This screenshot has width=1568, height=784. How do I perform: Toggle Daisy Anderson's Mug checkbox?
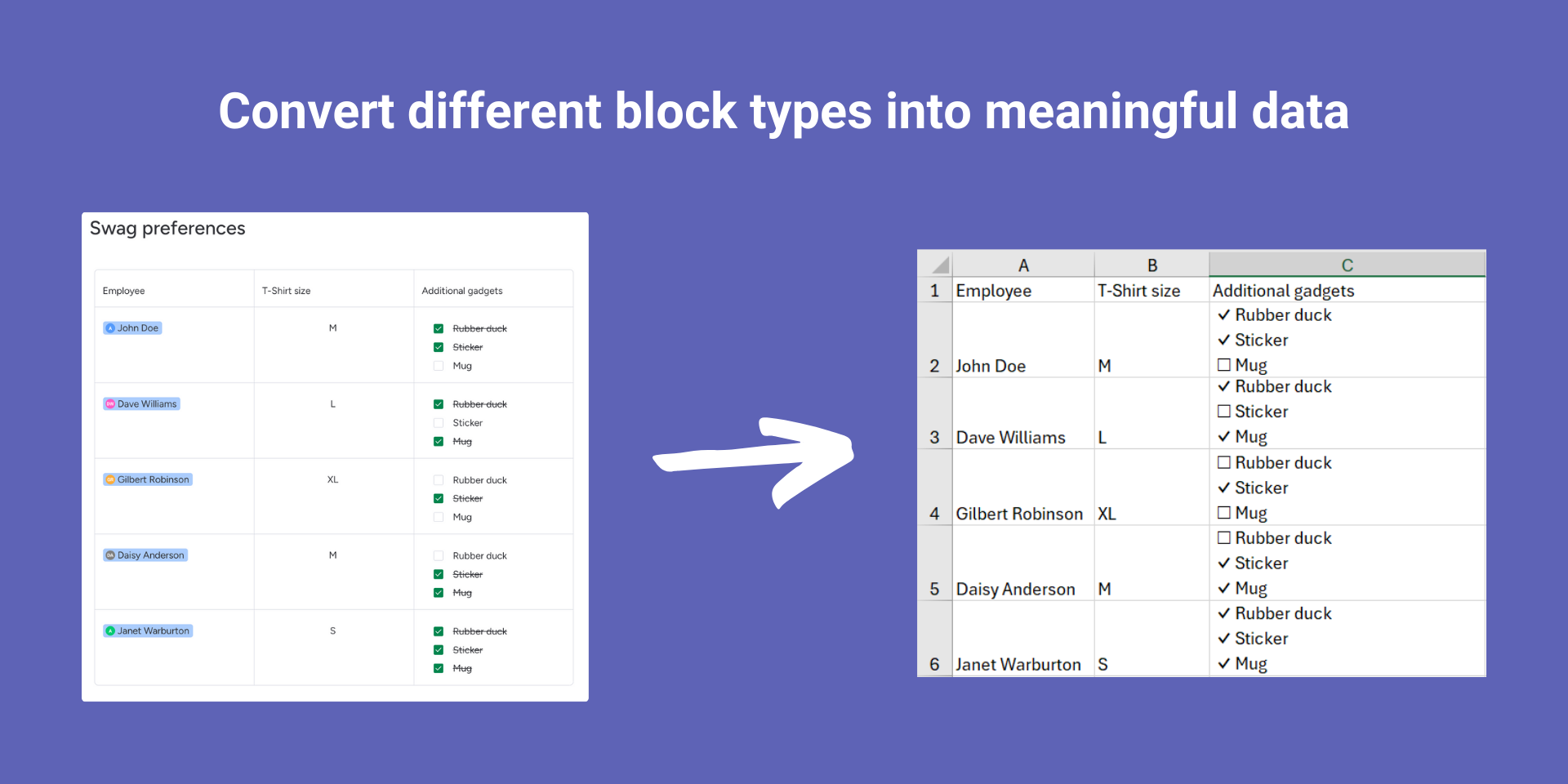pyautogui.click(x=439, y=593)
